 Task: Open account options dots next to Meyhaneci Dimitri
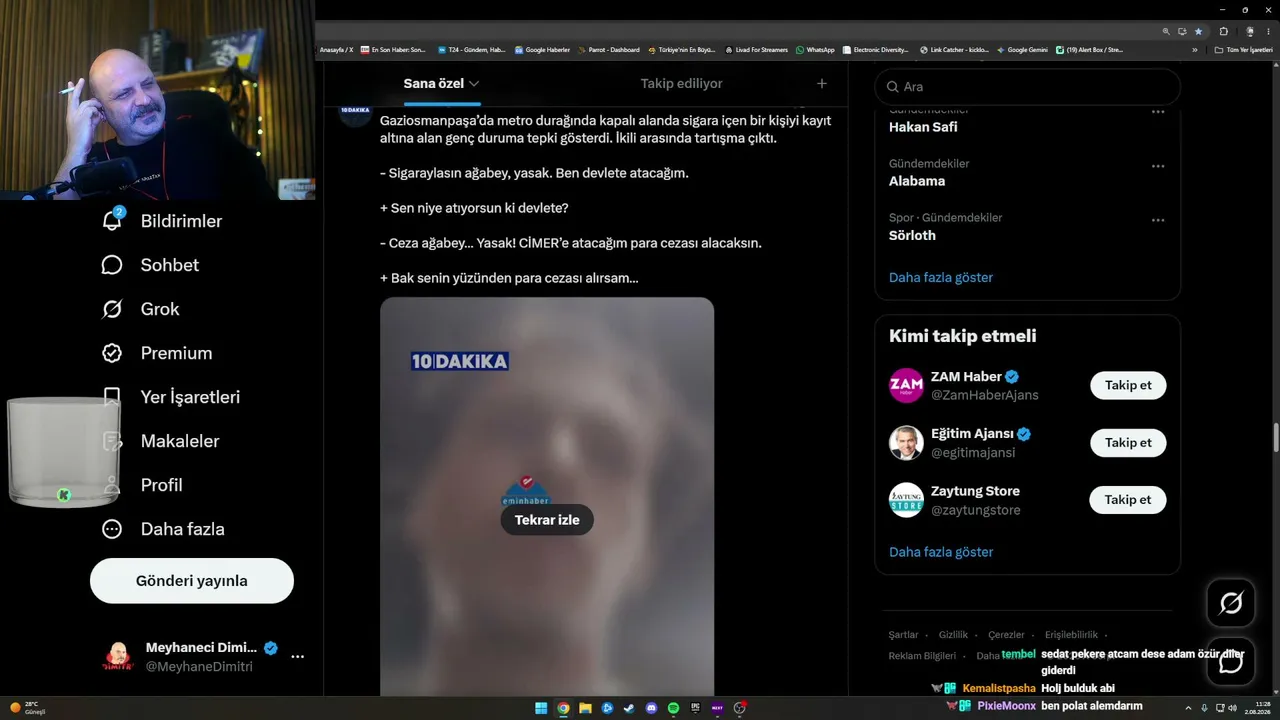(x=297, y=657)
